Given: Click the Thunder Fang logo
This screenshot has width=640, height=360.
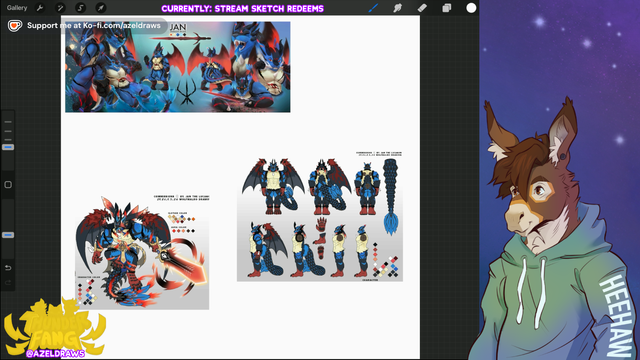Looking at the screenshot, I should coord(54,327).
